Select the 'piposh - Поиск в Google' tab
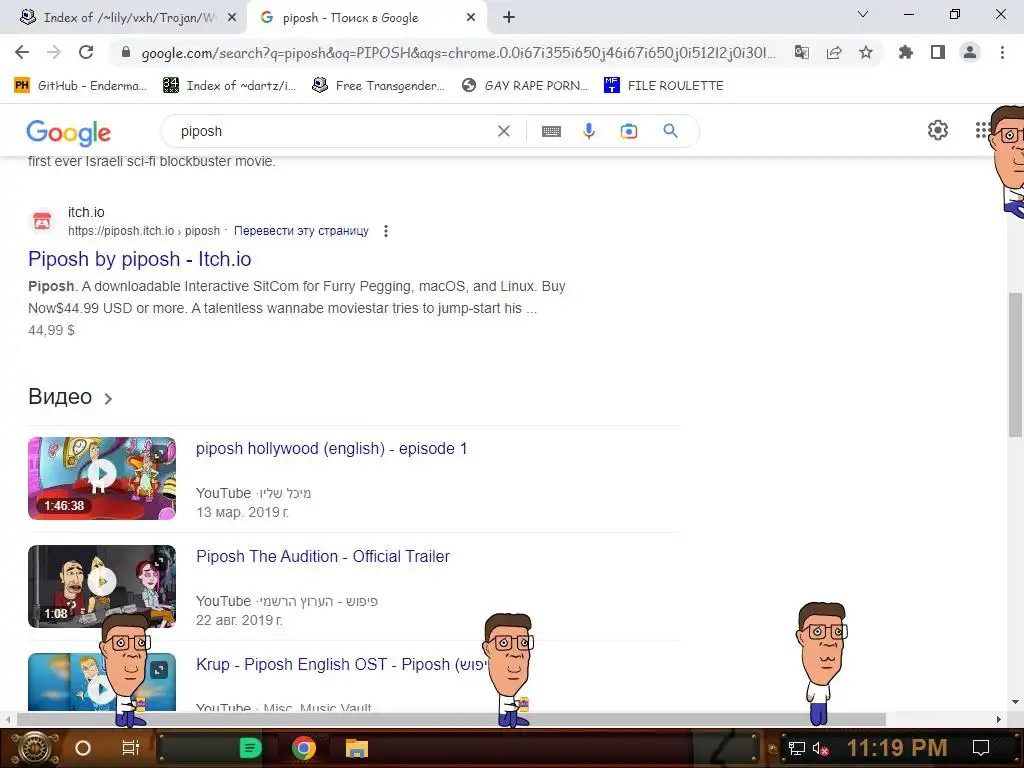This screenshot has height=768, width=1024. point(368,18)
